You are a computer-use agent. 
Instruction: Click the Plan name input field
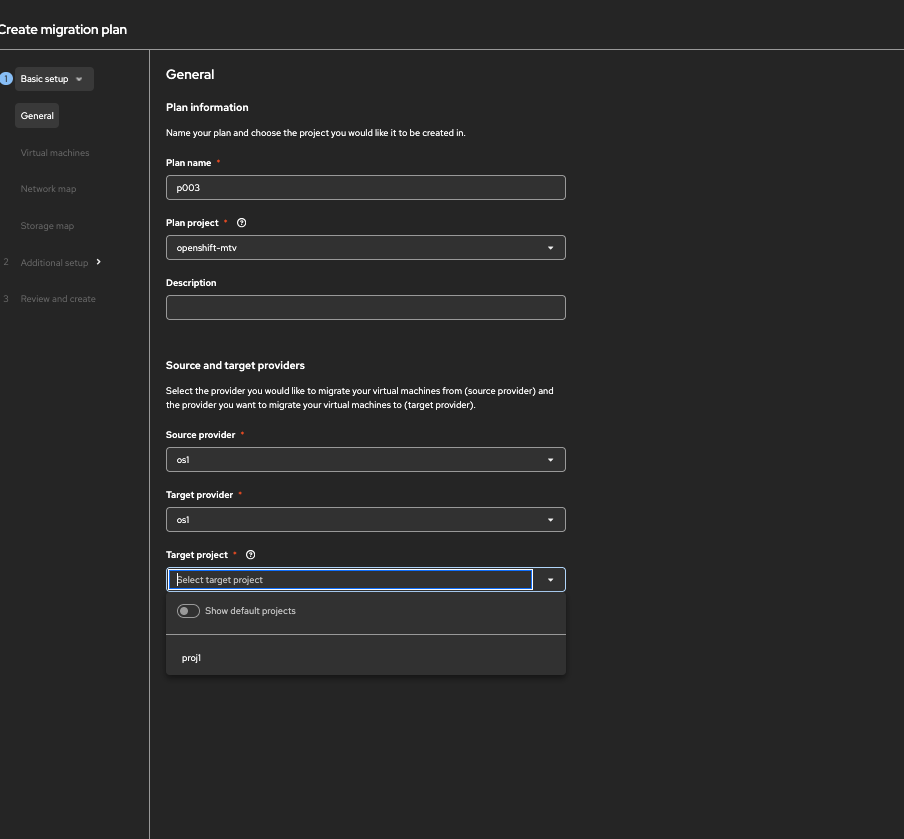point(365,188)
